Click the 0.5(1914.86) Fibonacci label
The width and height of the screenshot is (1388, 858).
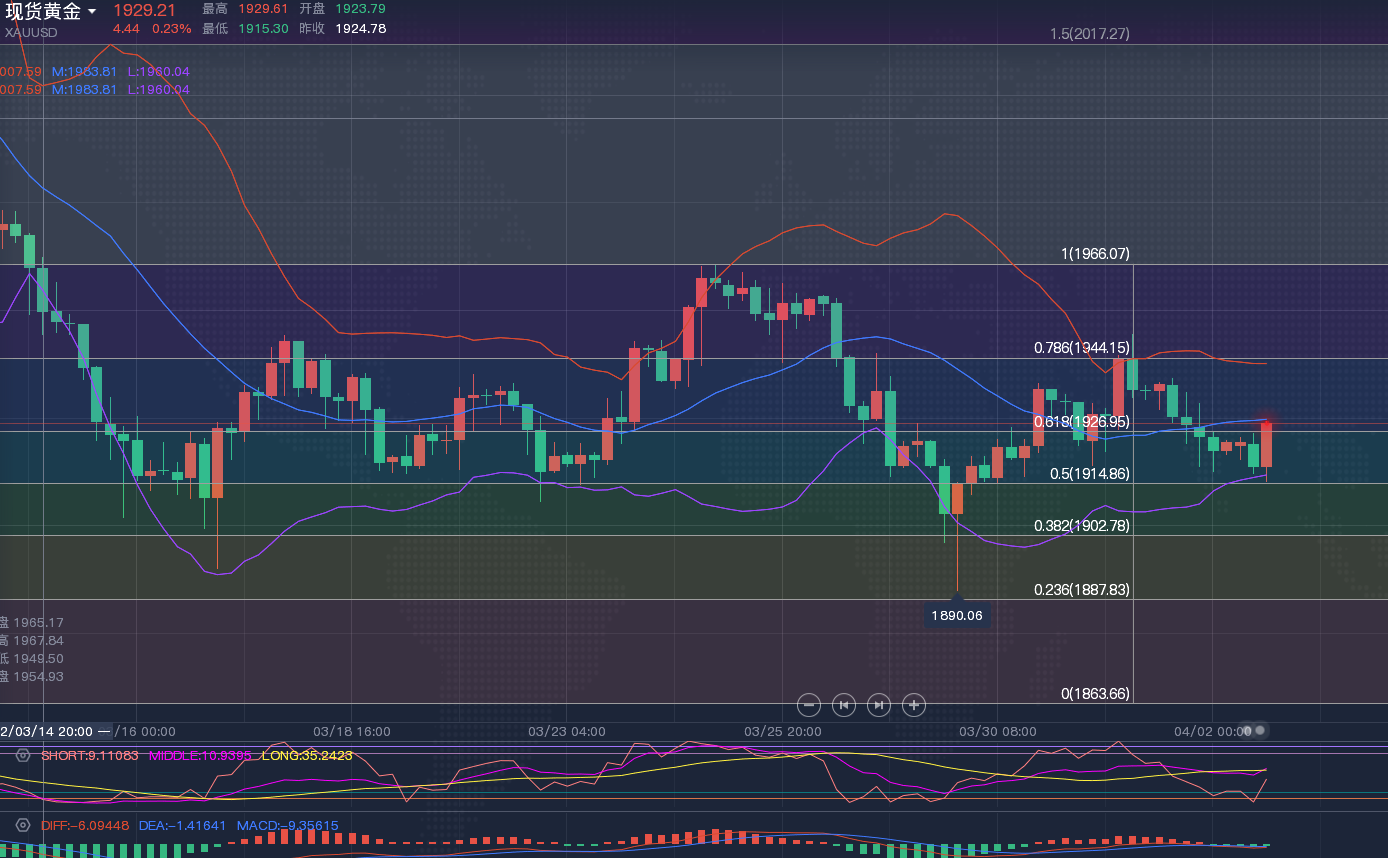[x=1089, y=474]
